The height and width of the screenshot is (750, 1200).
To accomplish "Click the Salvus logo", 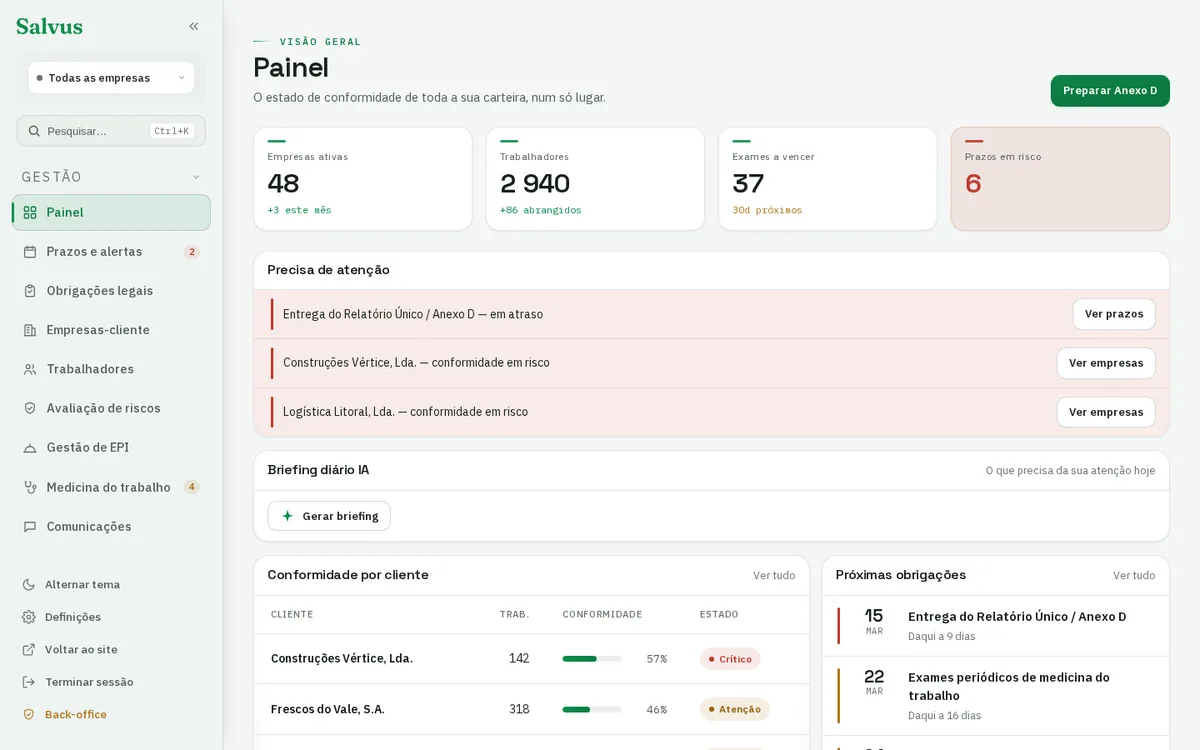I will (x=49, y=27).
